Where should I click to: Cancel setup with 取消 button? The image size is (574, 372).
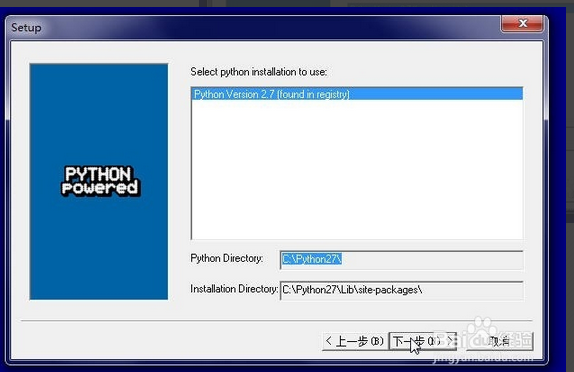tap(499, 341)
